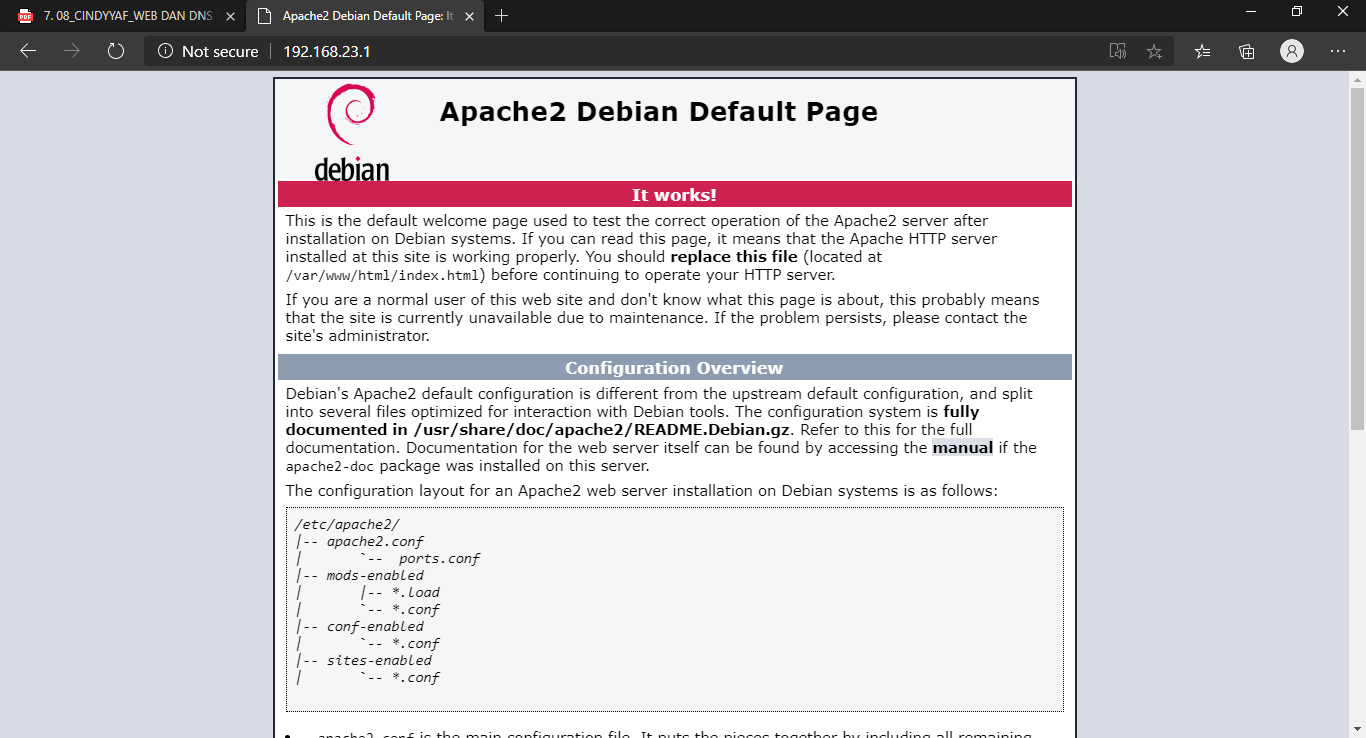The height and width of the screenshot is (738, 1366).
Task: Open the Collections icon
Action: tap(1247, 51)
